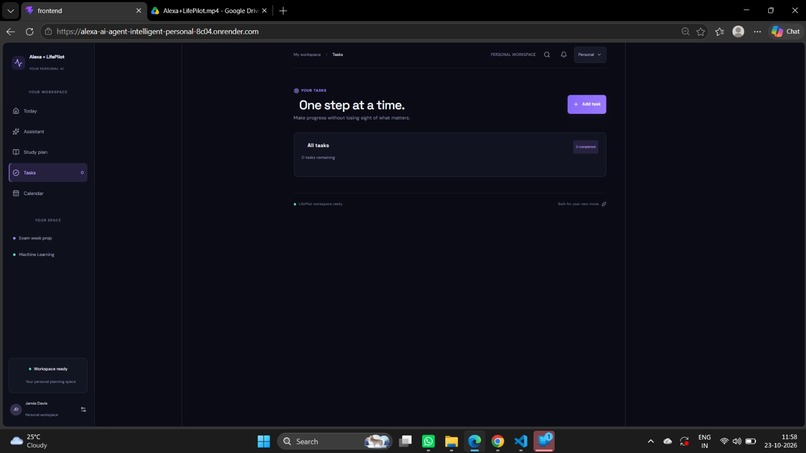Click the ENG IN language indicator
The height and width of the screenshot is (453, 806).
point(705,441)
